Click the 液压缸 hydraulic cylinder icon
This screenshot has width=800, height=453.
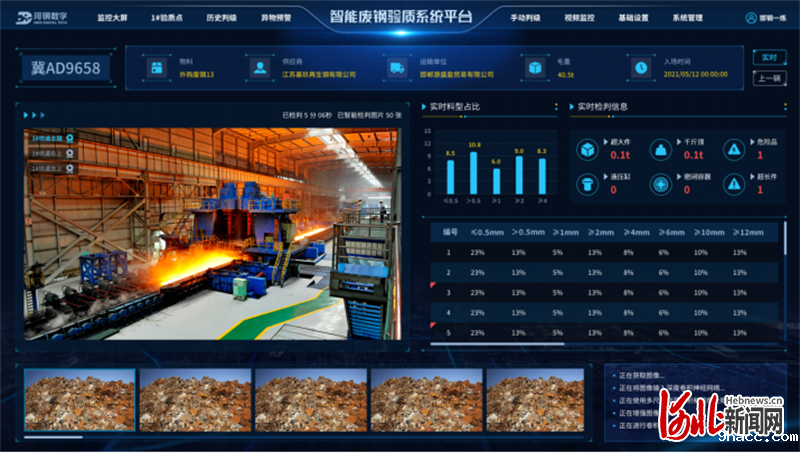click(x=587, y=184)
